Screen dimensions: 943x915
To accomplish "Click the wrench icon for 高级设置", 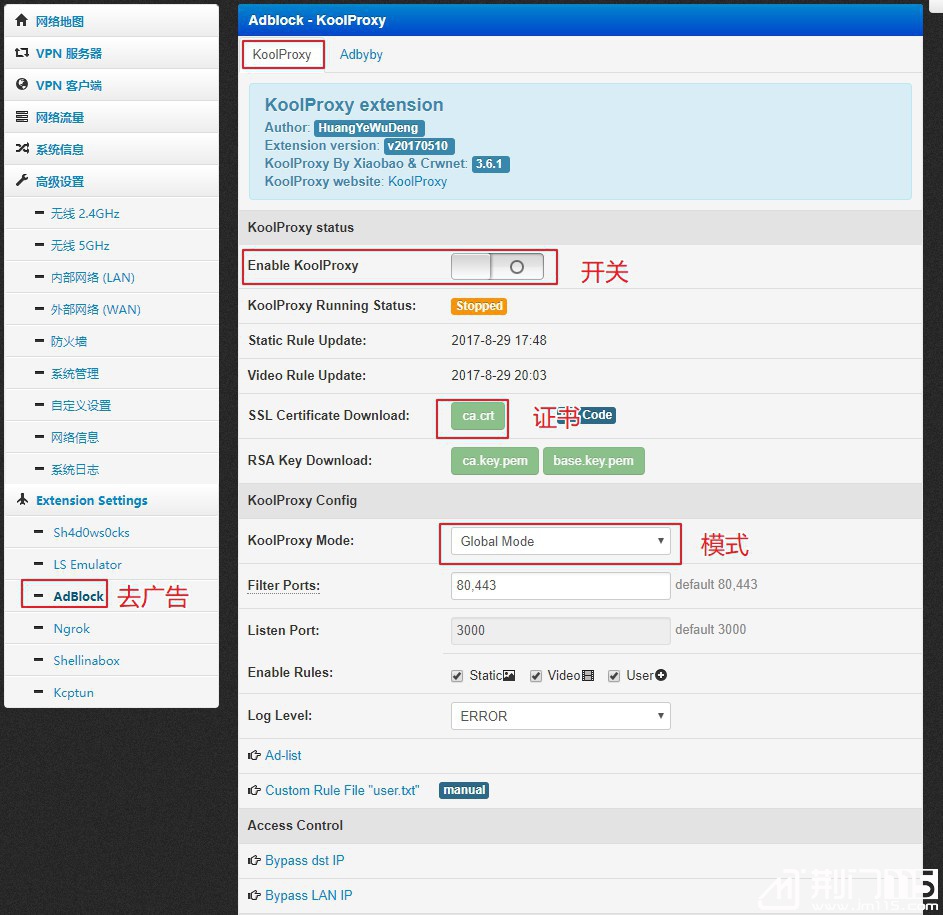I will [x=22, y=180].
